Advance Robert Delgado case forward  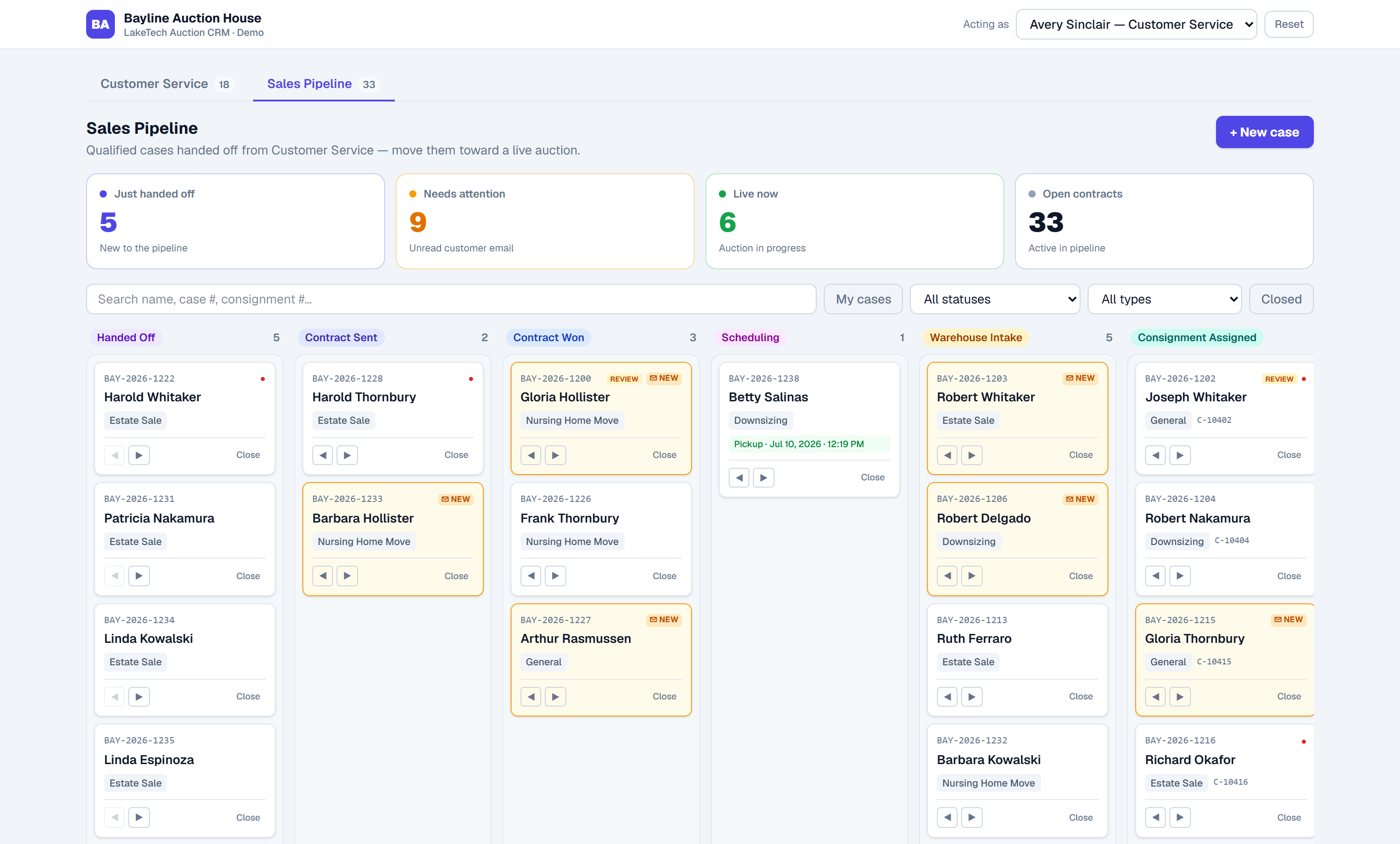pyautogui.click(x=971, y=576)
